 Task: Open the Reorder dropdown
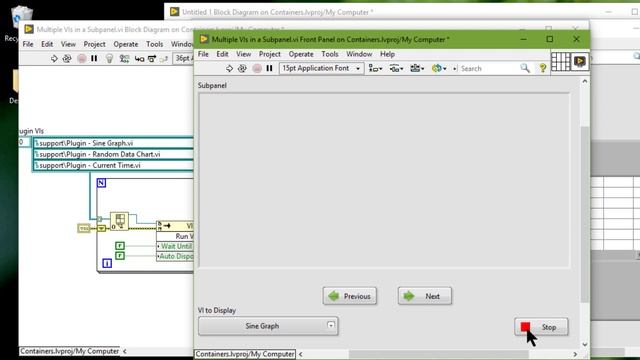pyautogui.click(x=439, y=69)
